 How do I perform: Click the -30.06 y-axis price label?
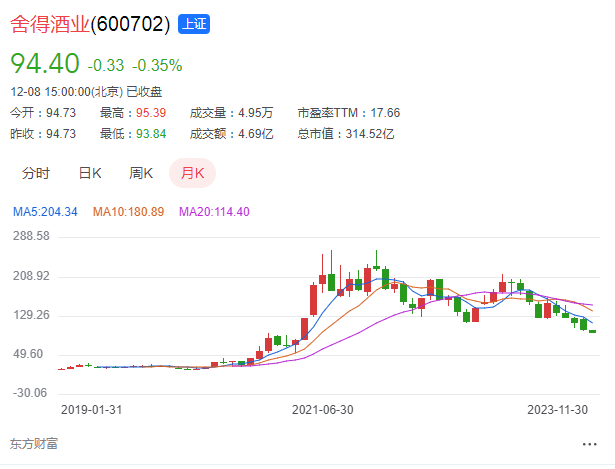pos(29,393)
